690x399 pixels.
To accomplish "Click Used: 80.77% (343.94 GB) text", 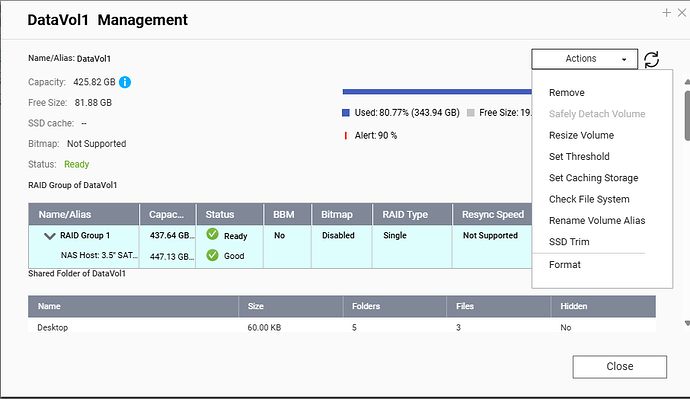I will click(x=407, y=113).
